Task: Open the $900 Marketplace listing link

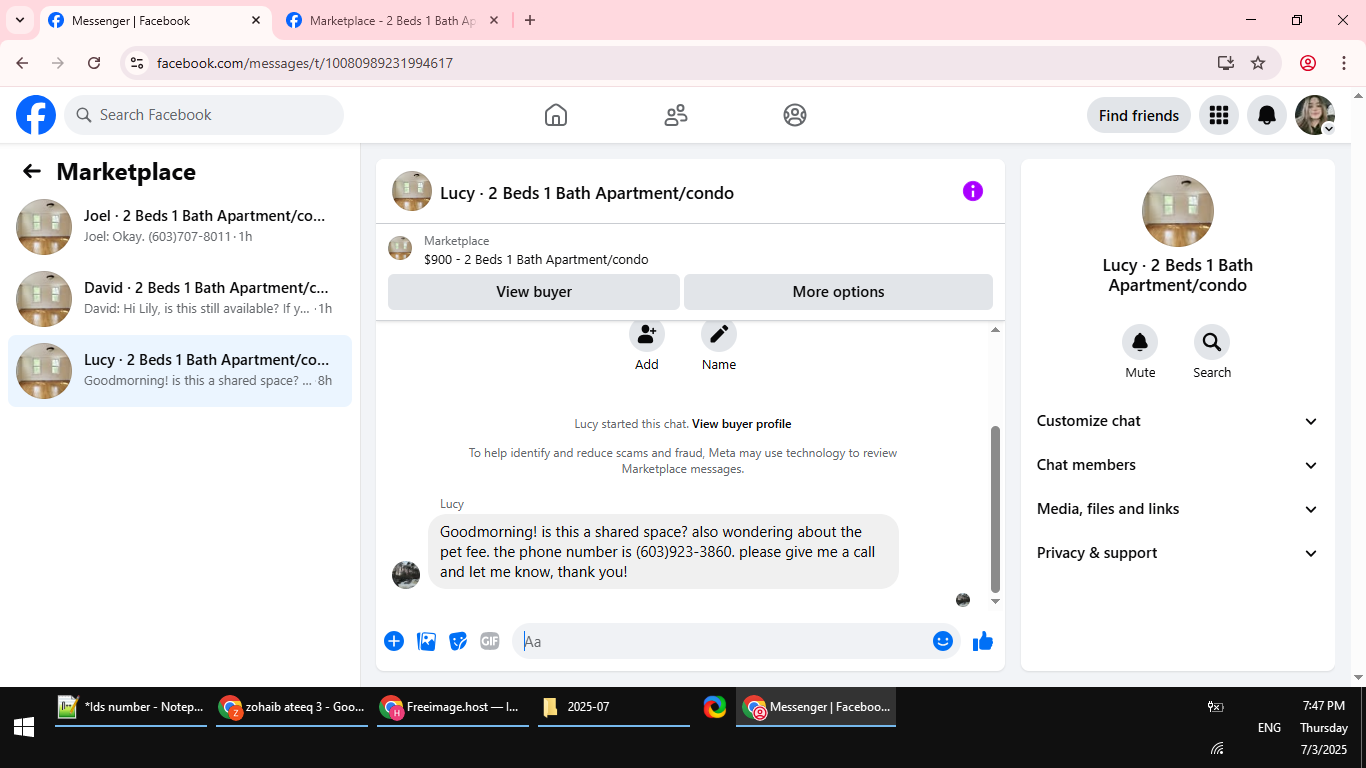Action: click(536, 259)
